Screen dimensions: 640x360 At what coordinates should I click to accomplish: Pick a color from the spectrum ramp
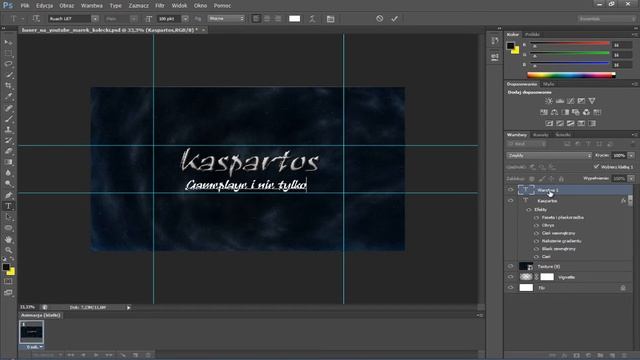[571, 75]
